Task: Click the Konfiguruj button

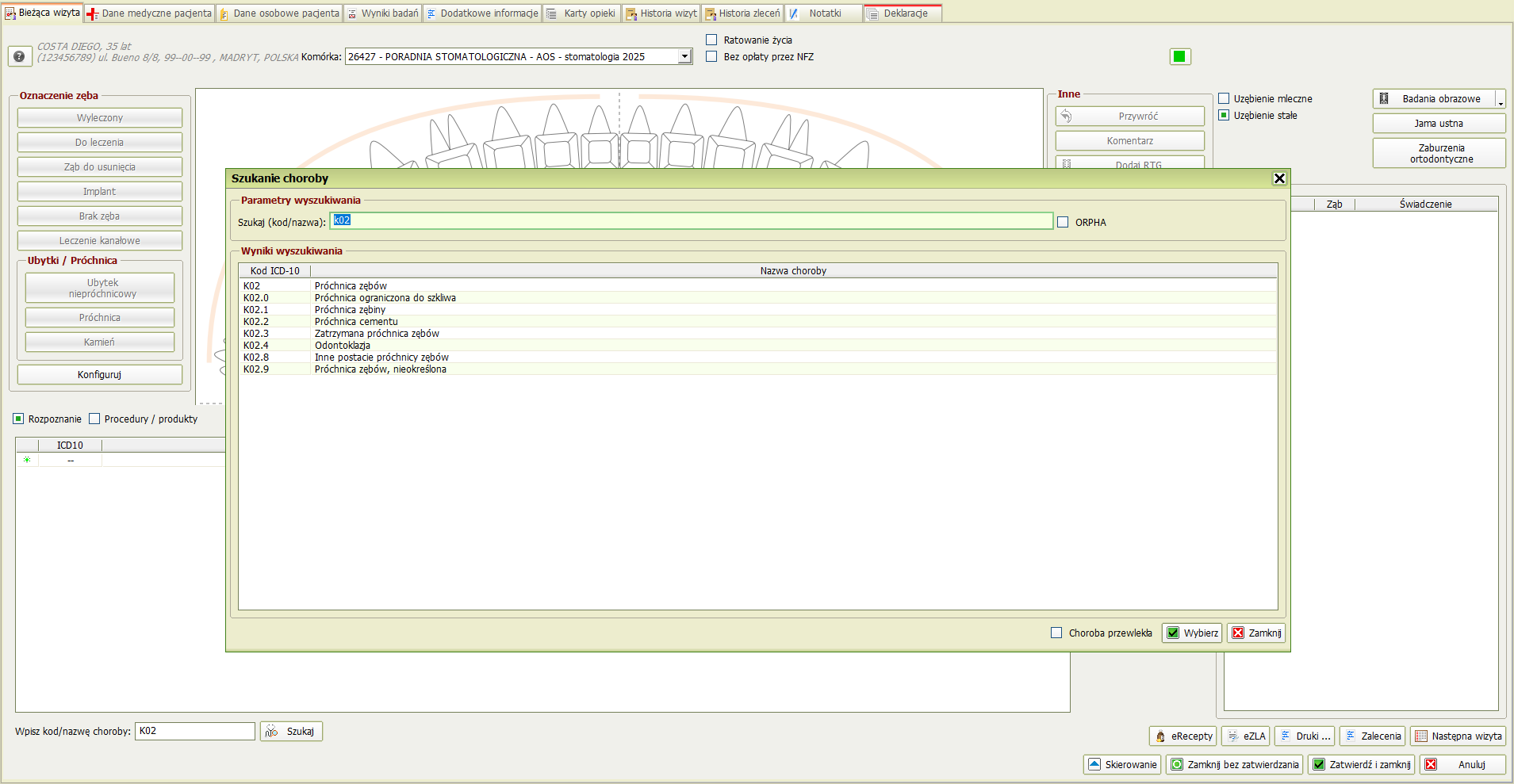Action: click(100, 375)
